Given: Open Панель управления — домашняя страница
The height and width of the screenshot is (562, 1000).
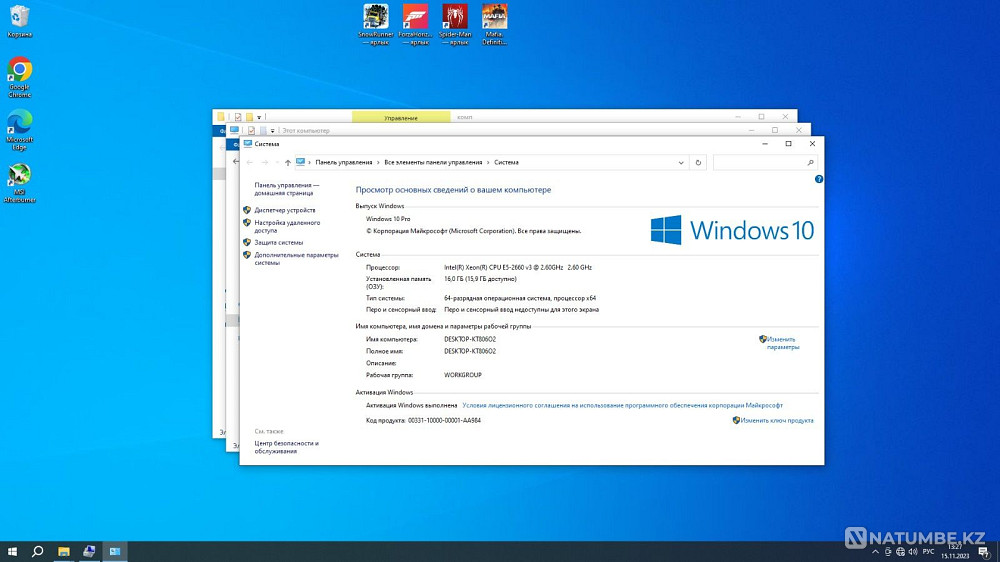Looking at the screenshot, I should (x=286, y=189).
